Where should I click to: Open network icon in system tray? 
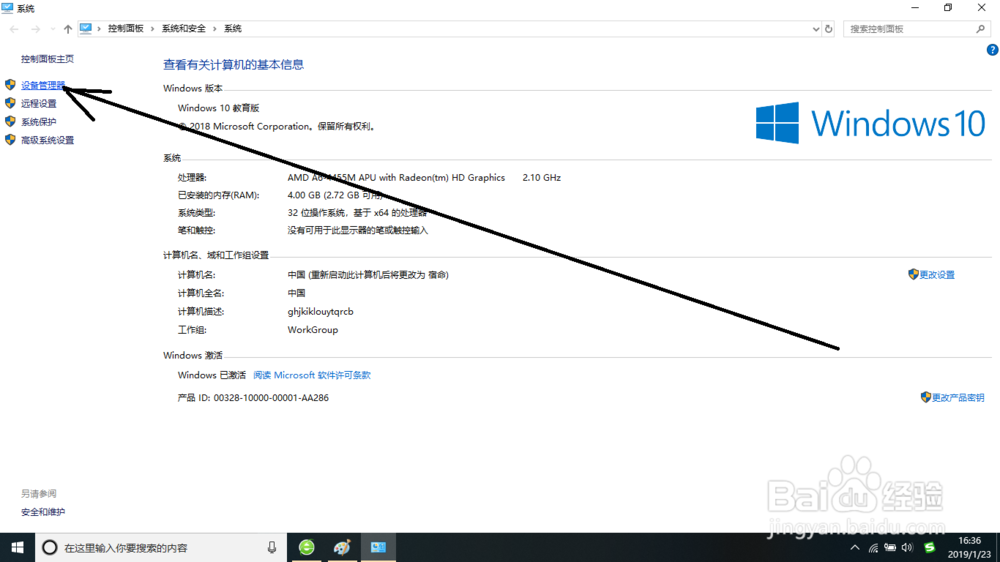pyautogui.click(x=873, y=548)
